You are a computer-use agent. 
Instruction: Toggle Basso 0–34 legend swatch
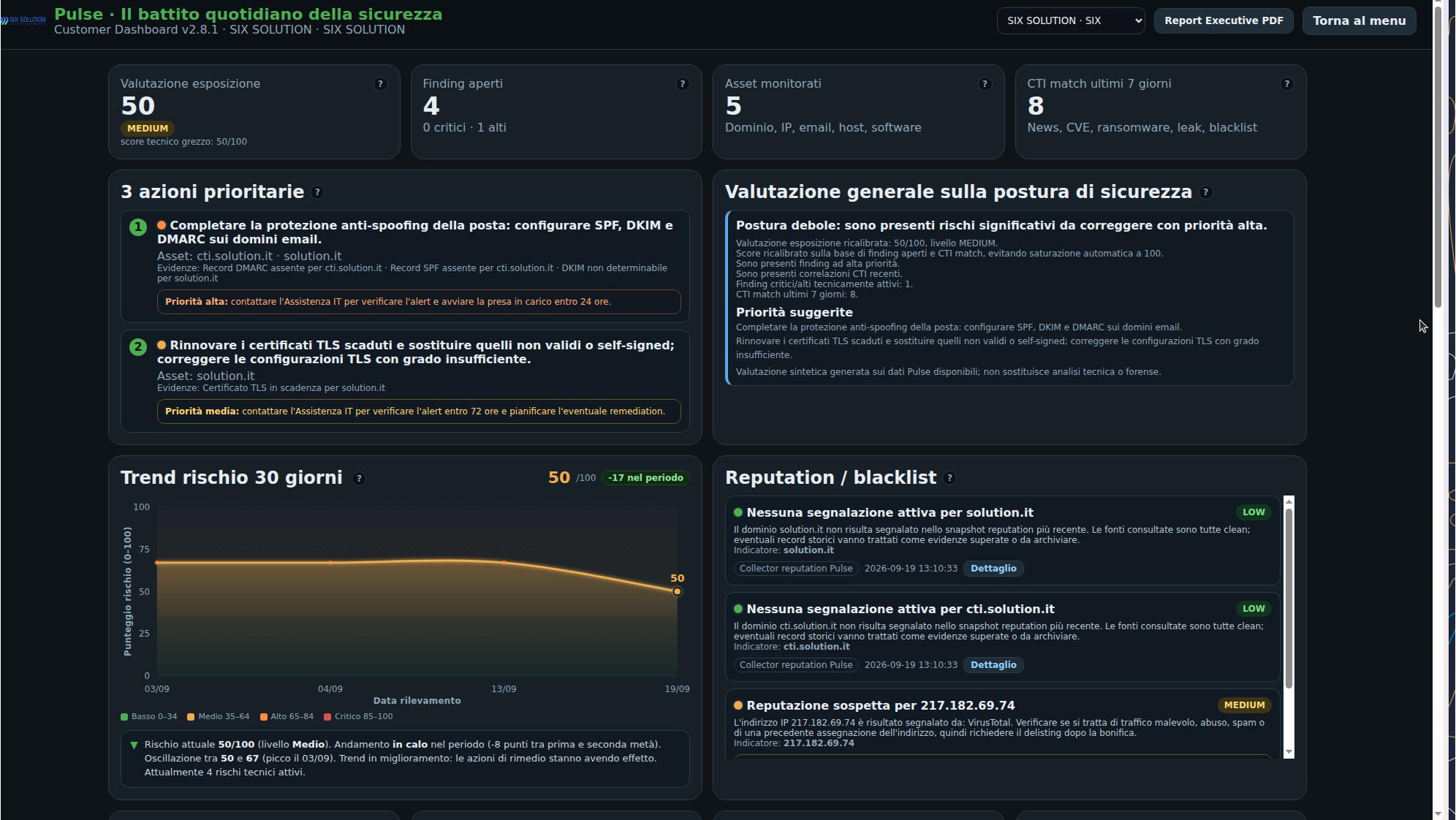coord(124,717)
